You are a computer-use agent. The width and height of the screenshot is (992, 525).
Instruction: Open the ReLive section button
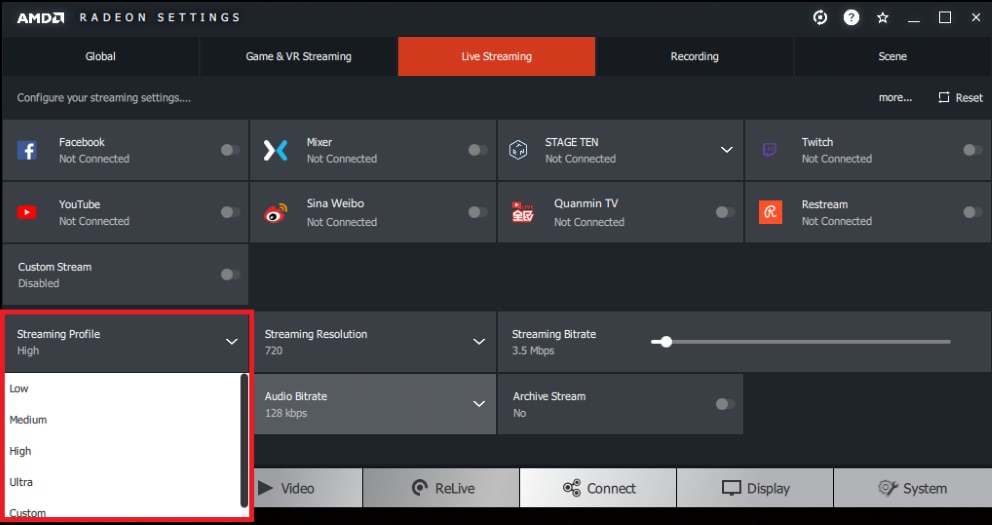pyautogui.click(x=441, y=488)
